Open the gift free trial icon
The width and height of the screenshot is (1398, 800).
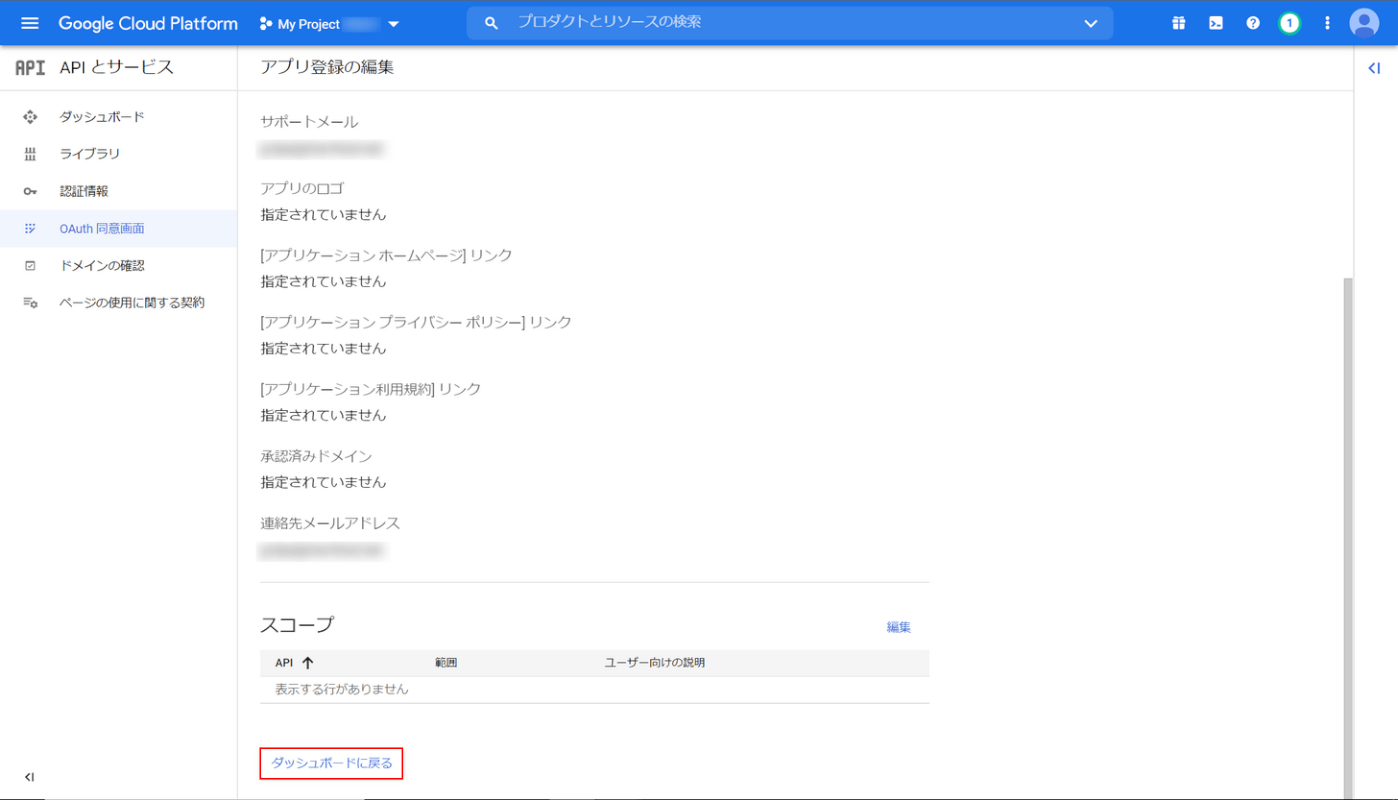pyautogui.click(x=1178, y=23)
